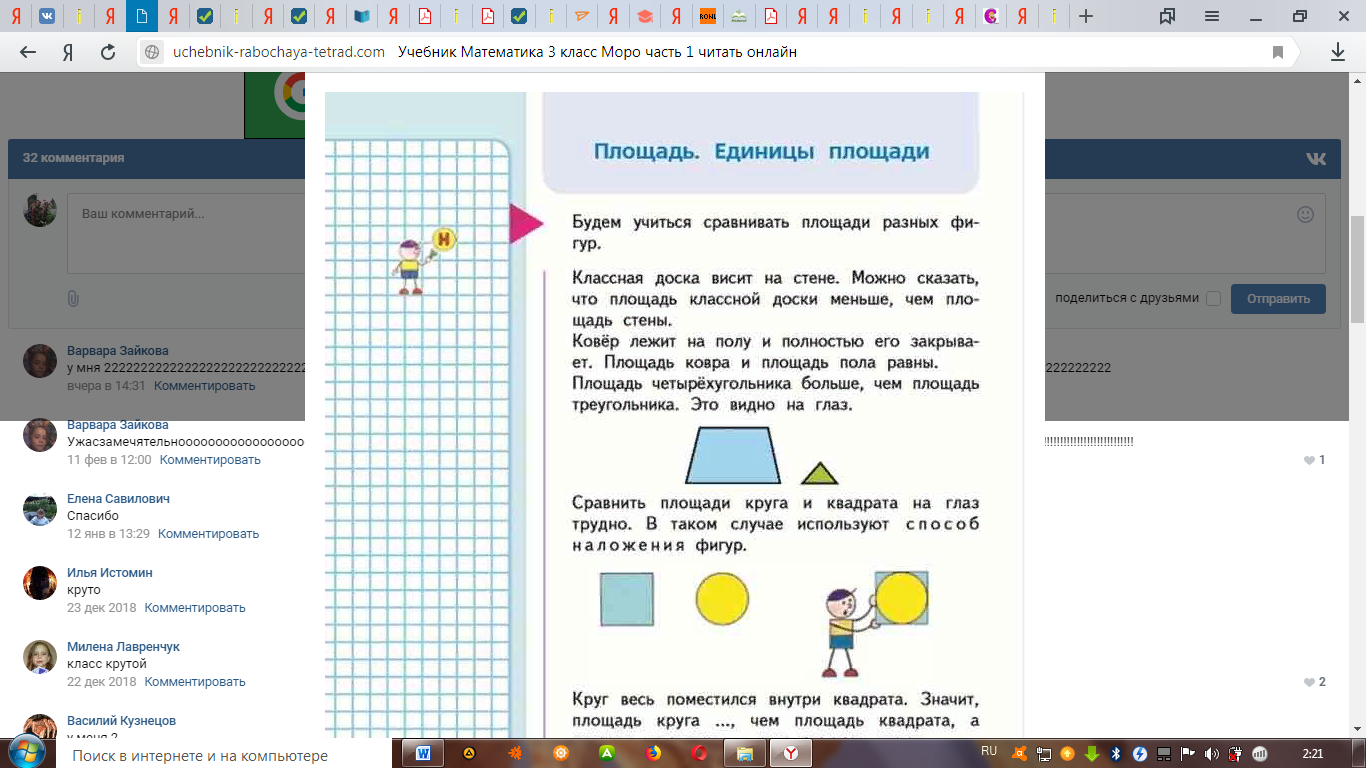The height and width of the screenshot is (768, 1366).
Task: Click the VK logo in comments header
Action: point(1315,158)
